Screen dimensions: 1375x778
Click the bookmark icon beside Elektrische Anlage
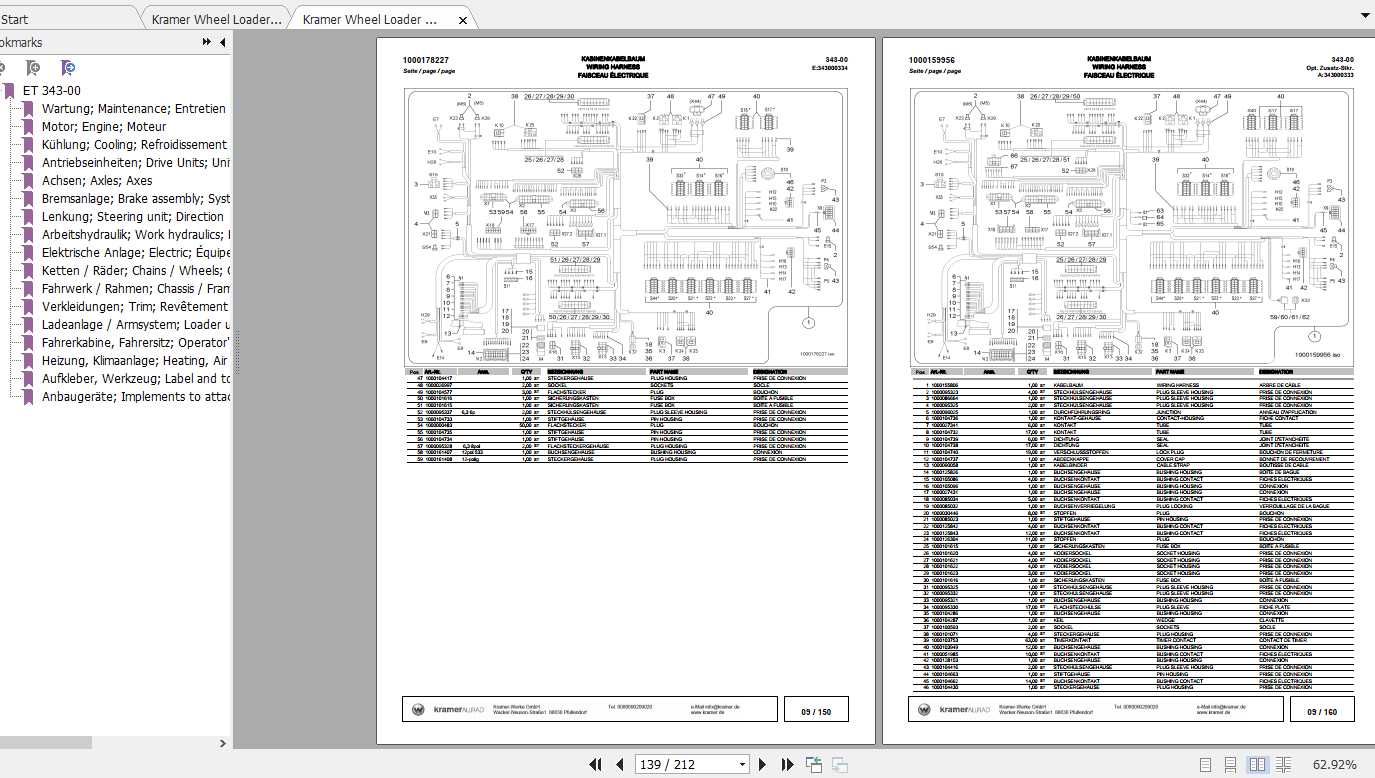click(29, 253)
